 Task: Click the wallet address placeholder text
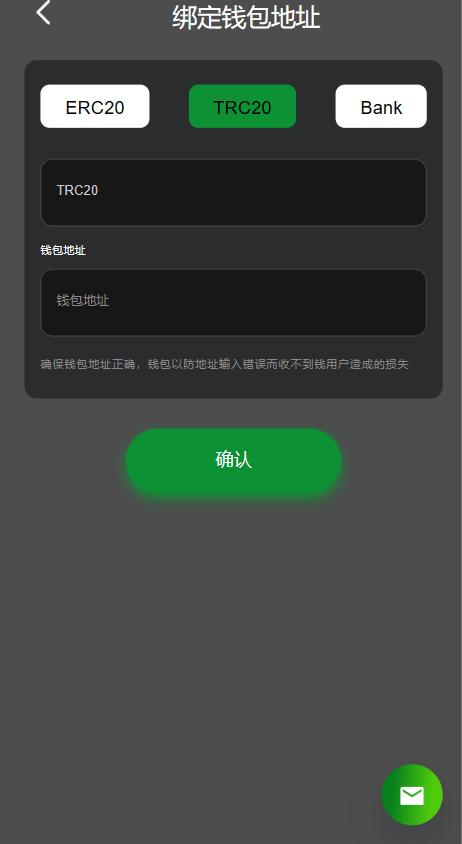83,300
